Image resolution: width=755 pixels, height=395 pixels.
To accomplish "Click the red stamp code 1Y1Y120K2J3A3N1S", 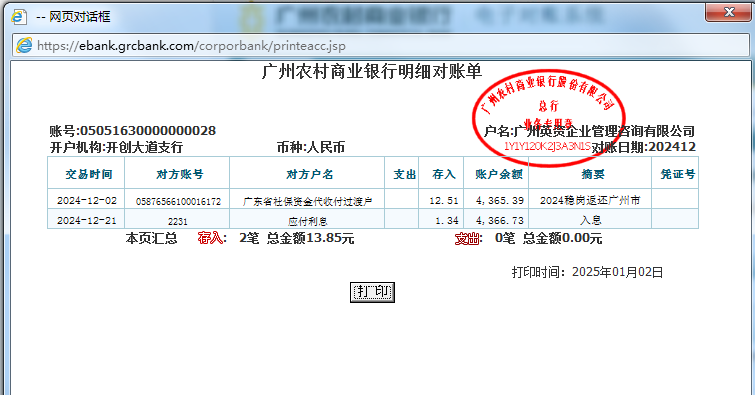I will pyautogui.click(x=547, y=146).
